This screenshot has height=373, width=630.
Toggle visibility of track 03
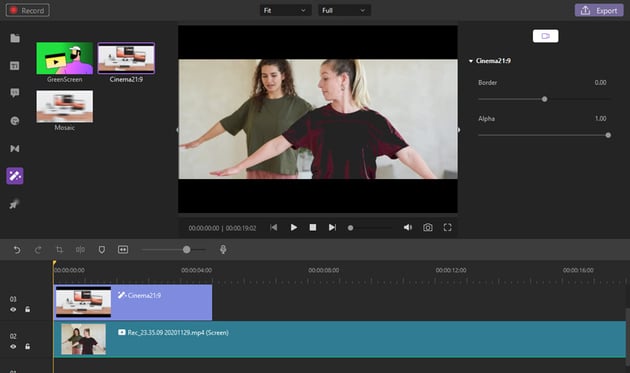pos(13,309)
